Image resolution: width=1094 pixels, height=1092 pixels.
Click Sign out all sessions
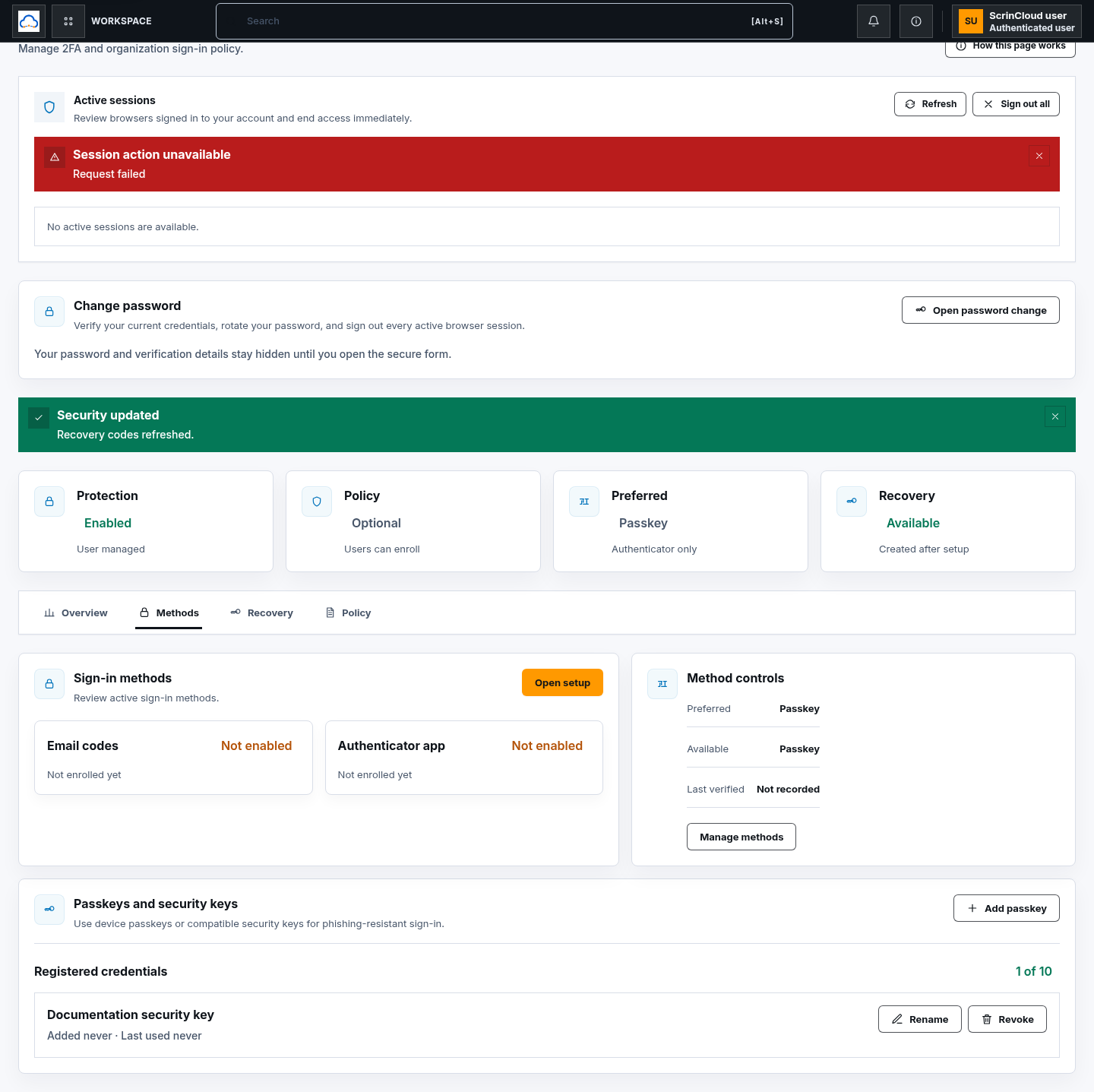1016,104
